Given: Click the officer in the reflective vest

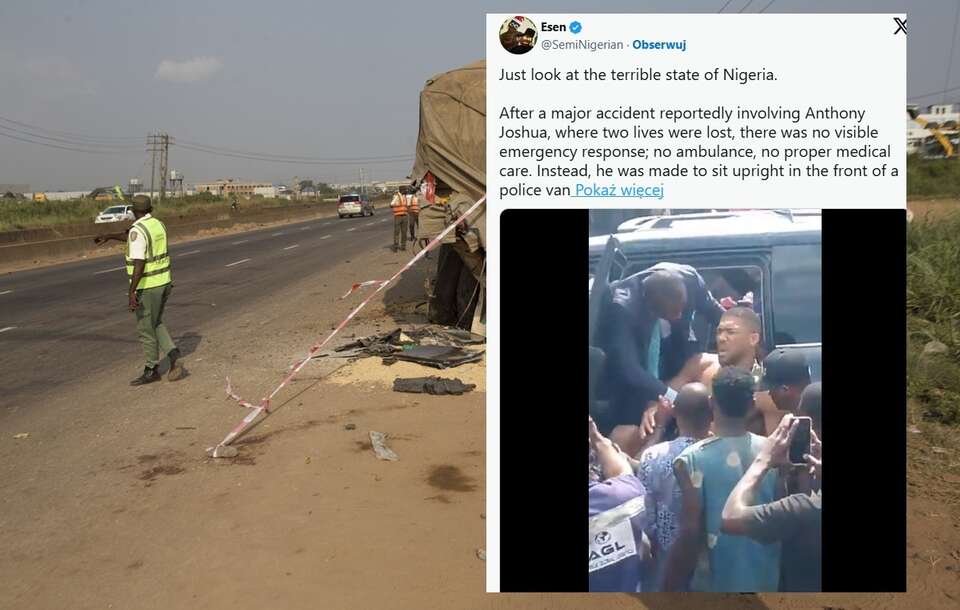Looking at the screenshot, I should point(151,290).
